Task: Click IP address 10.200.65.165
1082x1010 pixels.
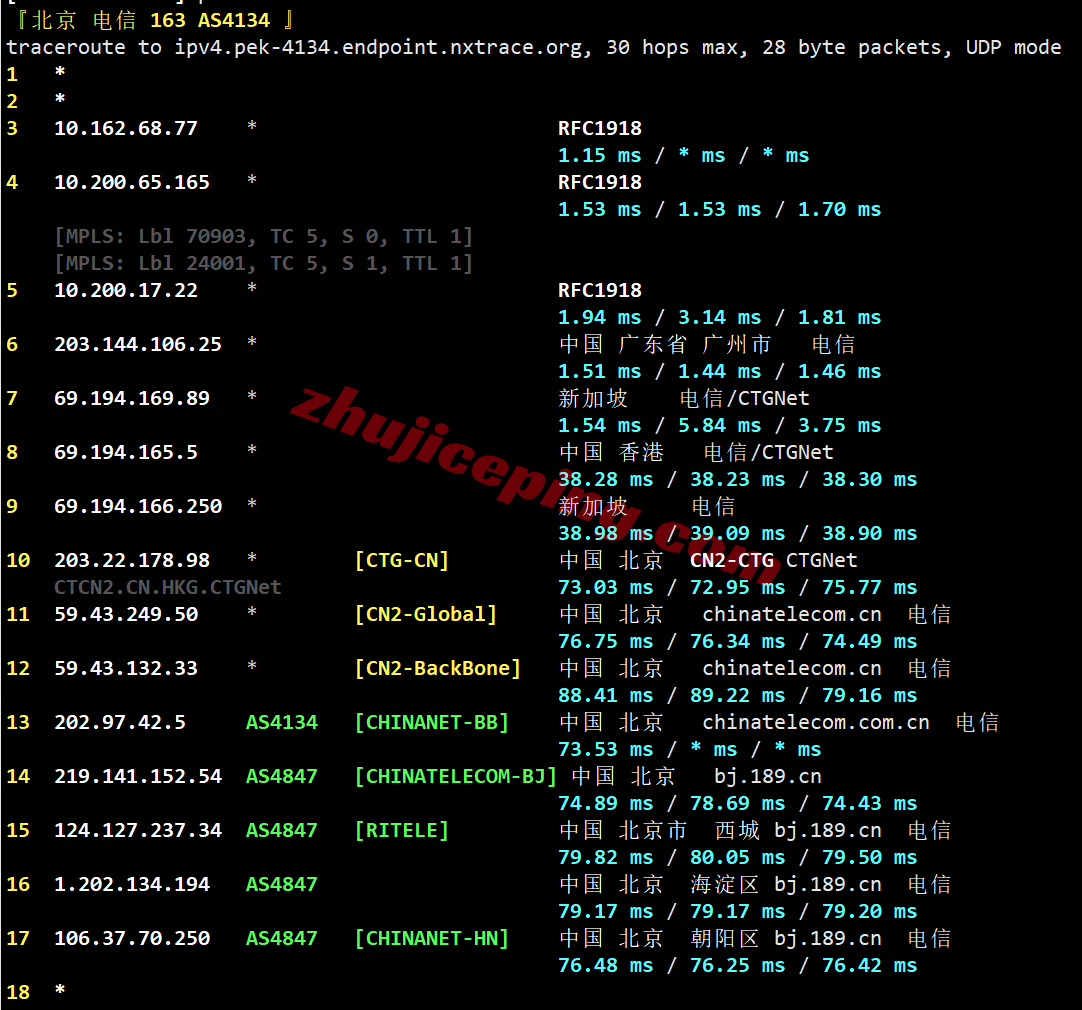Action: 132,182
